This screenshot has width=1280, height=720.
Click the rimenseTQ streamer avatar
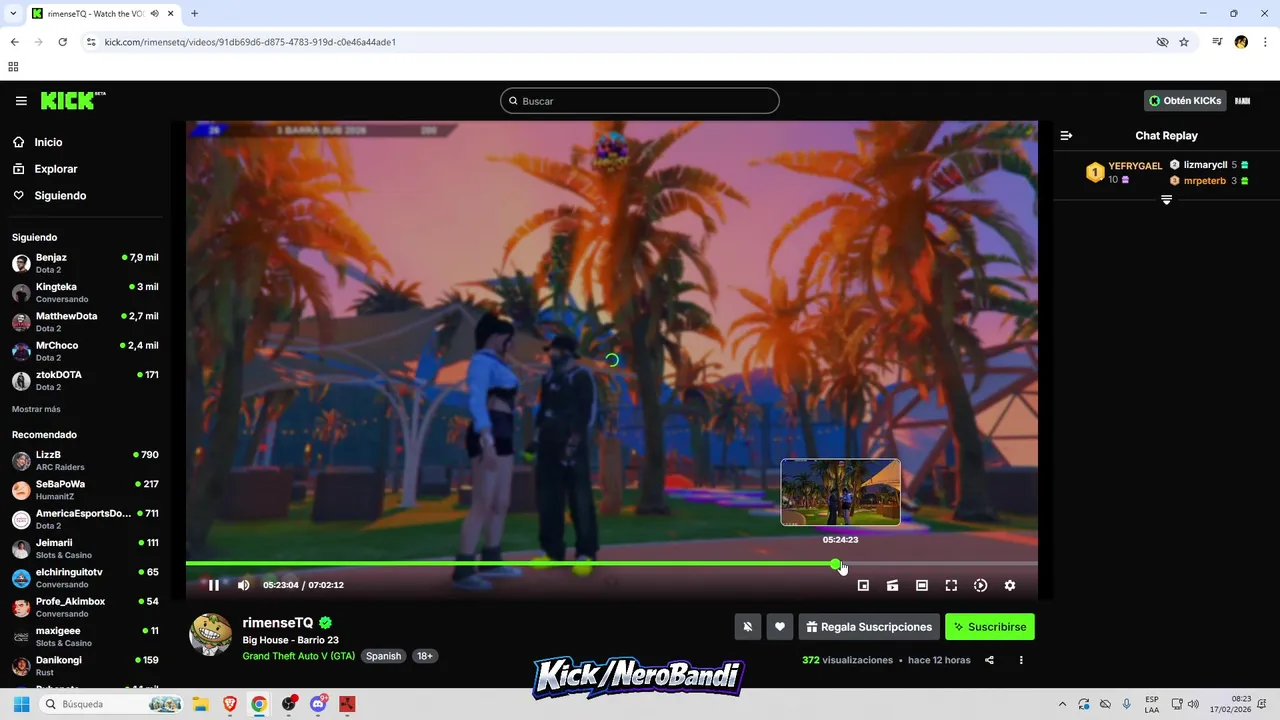pos(211,635)
